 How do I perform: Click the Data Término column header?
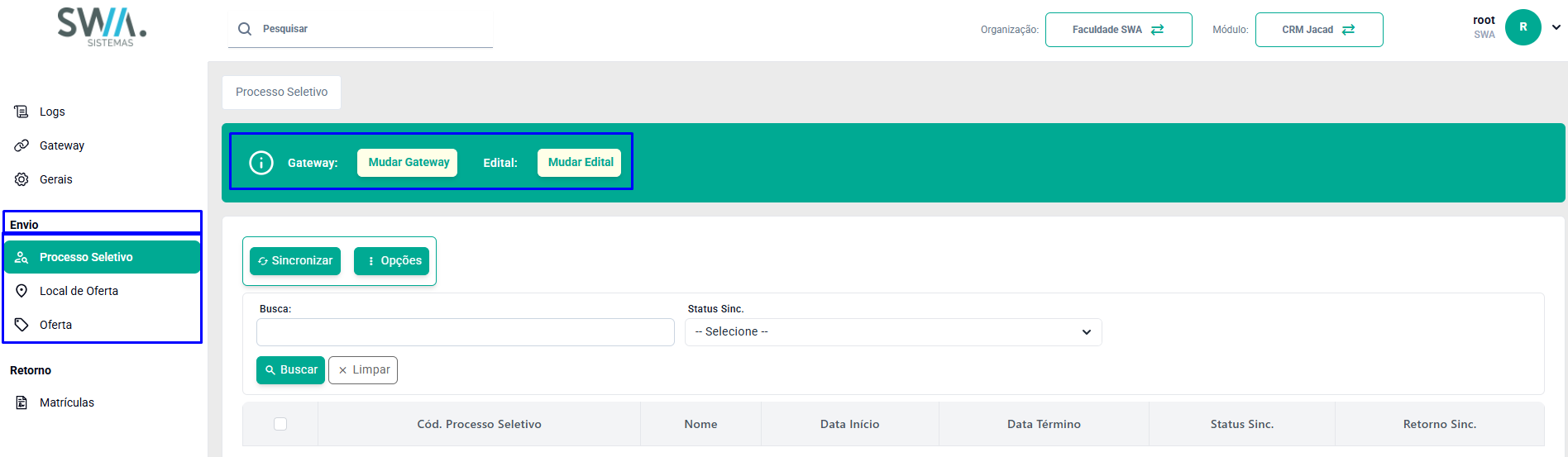pyautogui.click(x=1044, y=424)
